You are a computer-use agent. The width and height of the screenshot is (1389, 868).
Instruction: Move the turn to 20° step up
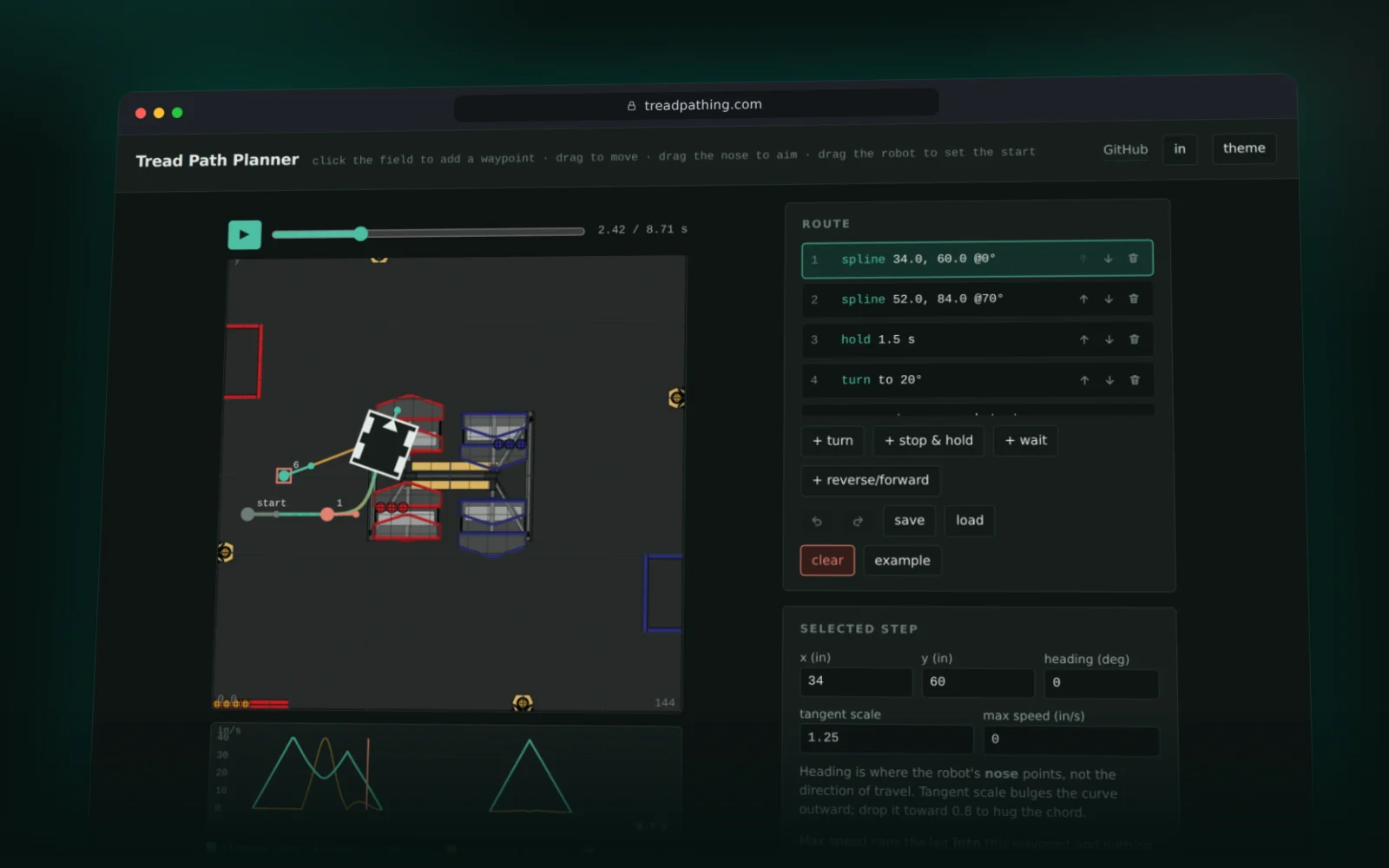1084,380
